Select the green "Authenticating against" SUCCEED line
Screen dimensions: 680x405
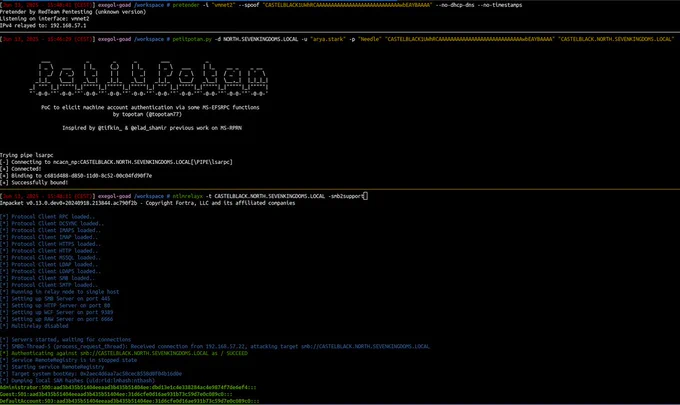124,353
